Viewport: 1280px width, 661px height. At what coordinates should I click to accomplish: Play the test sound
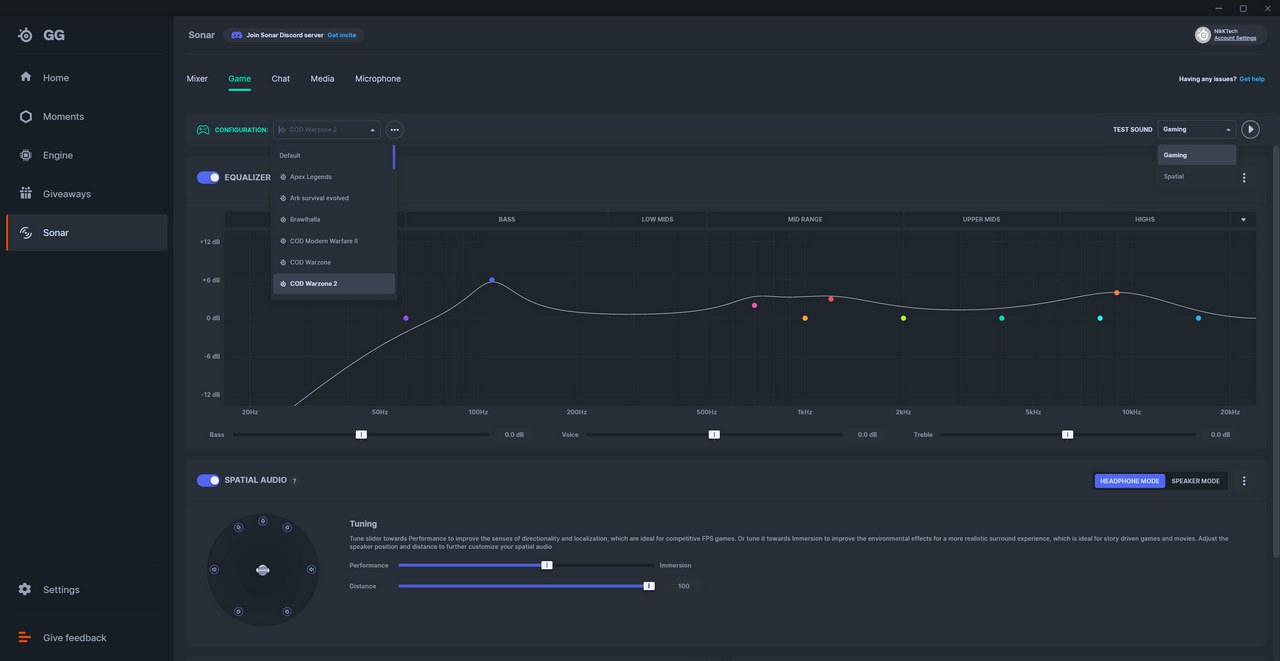coord(1250,129)
